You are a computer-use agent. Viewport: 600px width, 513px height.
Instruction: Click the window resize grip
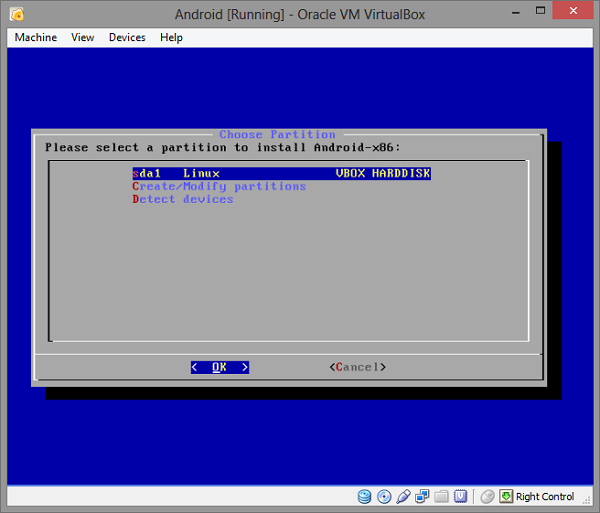click(587, 500)
